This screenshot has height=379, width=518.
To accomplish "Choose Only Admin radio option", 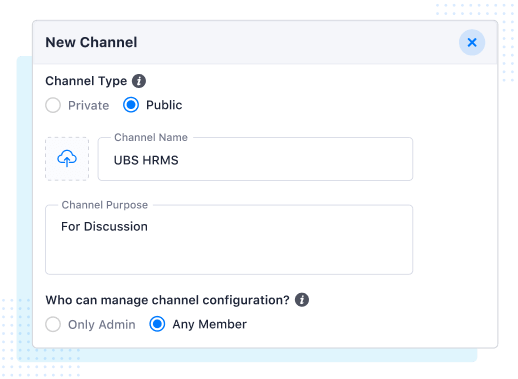I will [x=53, y=324].
